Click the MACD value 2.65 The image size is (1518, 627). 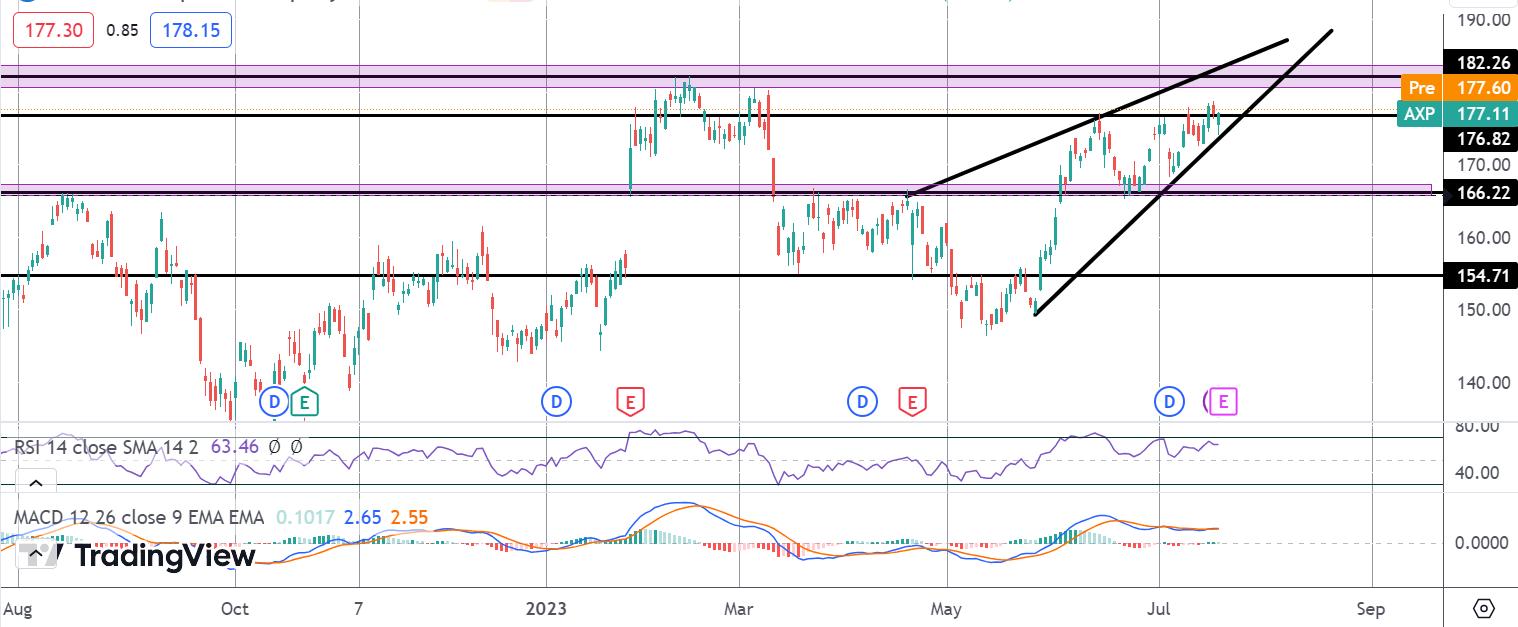(x=361, y=517)
